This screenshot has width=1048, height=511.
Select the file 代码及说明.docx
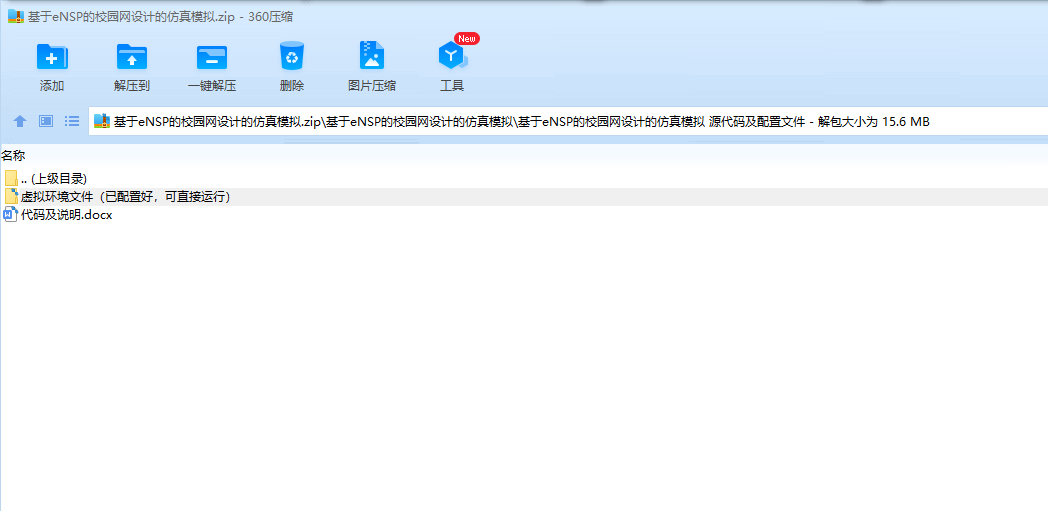(67, 215)
